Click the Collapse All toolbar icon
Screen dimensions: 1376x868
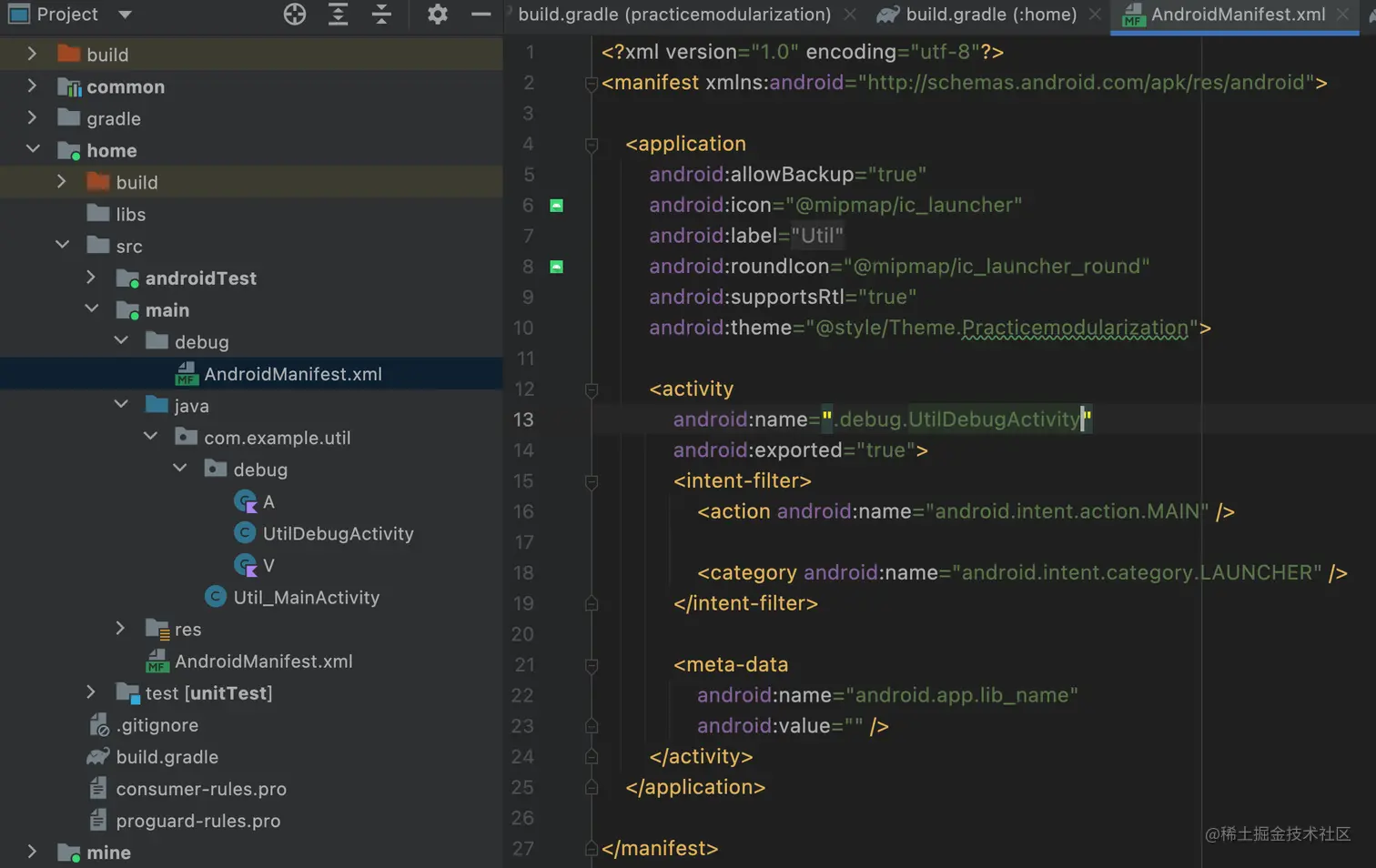(381, 15)
